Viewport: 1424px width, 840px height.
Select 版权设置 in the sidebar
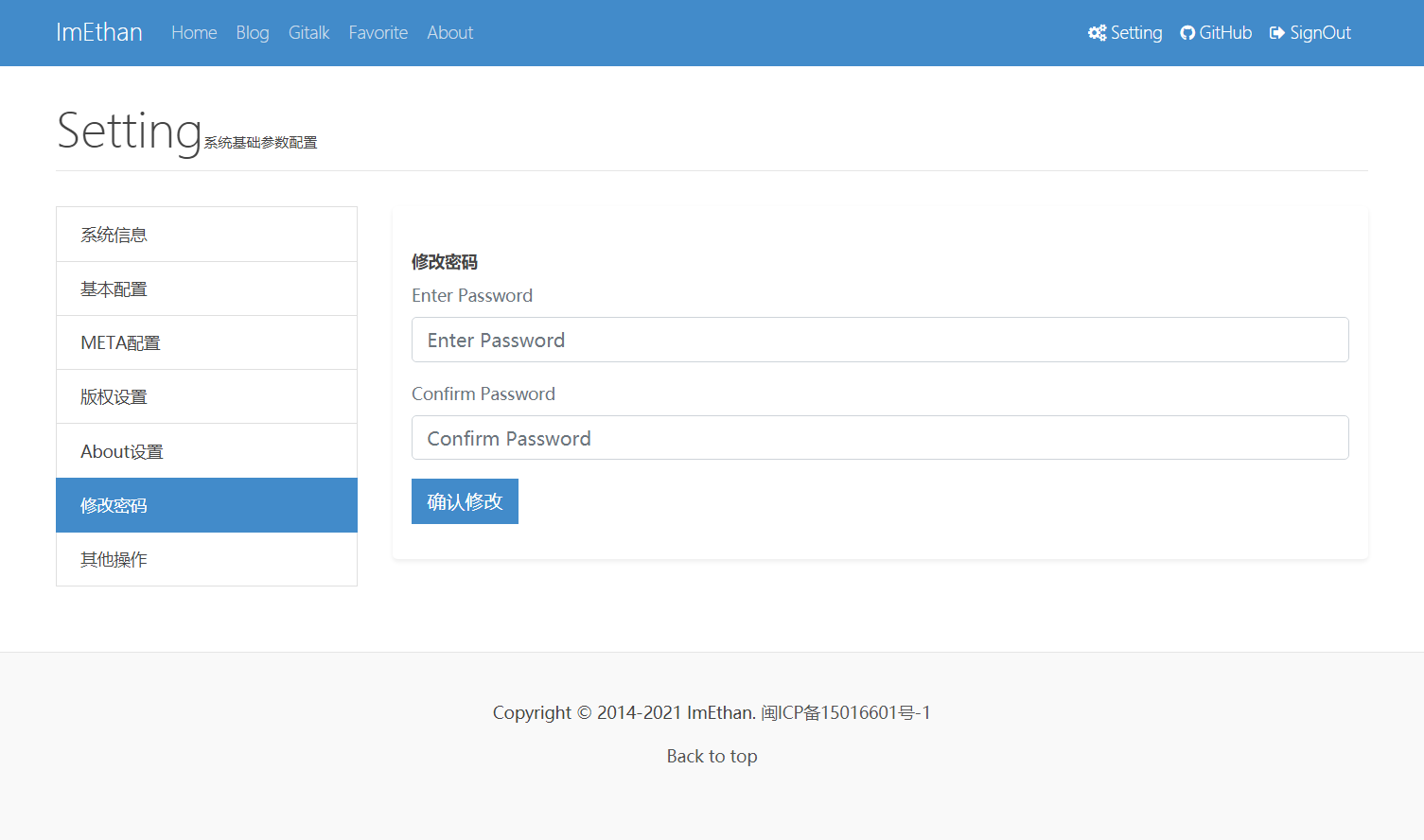click(206, 396)
